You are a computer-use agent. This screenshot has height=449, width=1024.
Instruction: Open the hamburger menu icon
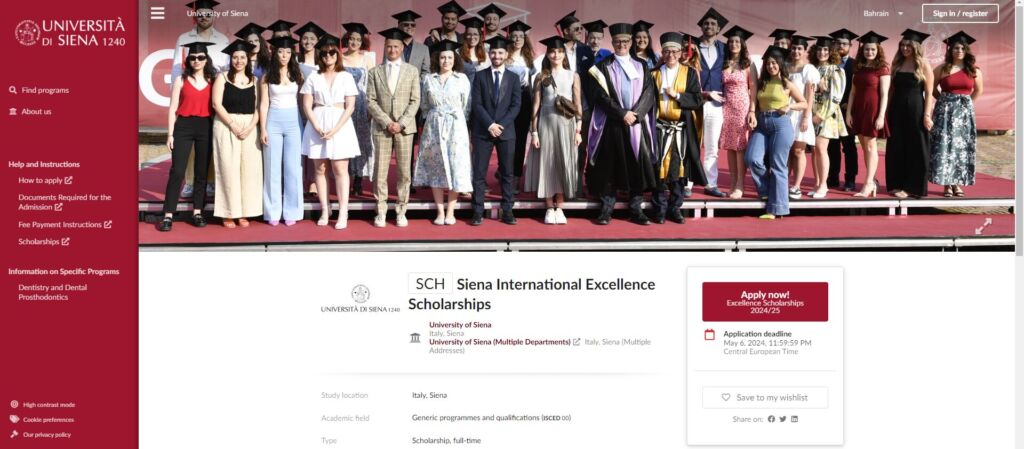tap(157, 13)
